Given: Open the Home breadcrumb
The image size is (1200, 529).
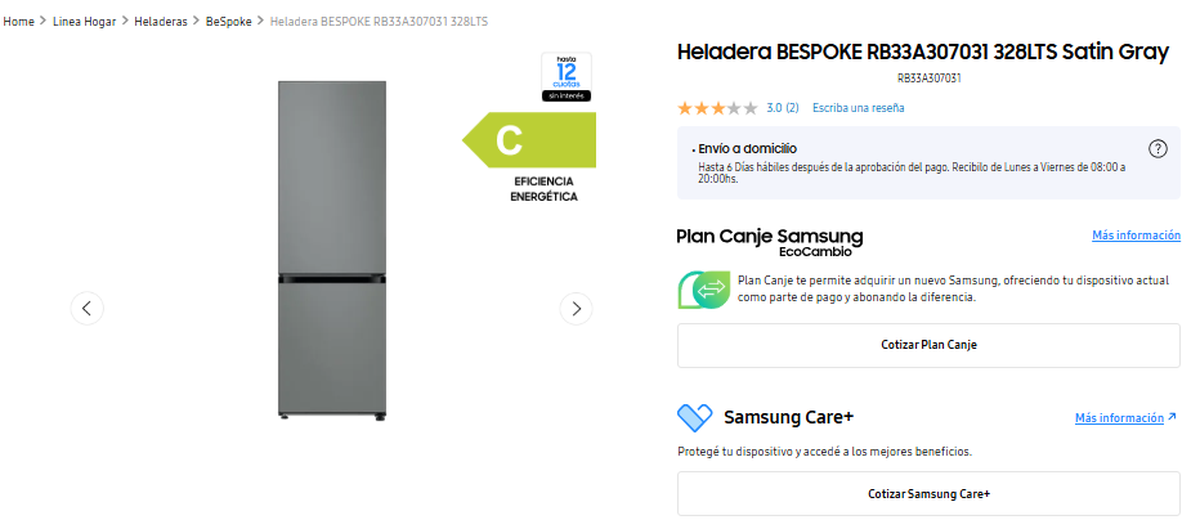Looking at the screenshot, I should (x=19, y=21).
